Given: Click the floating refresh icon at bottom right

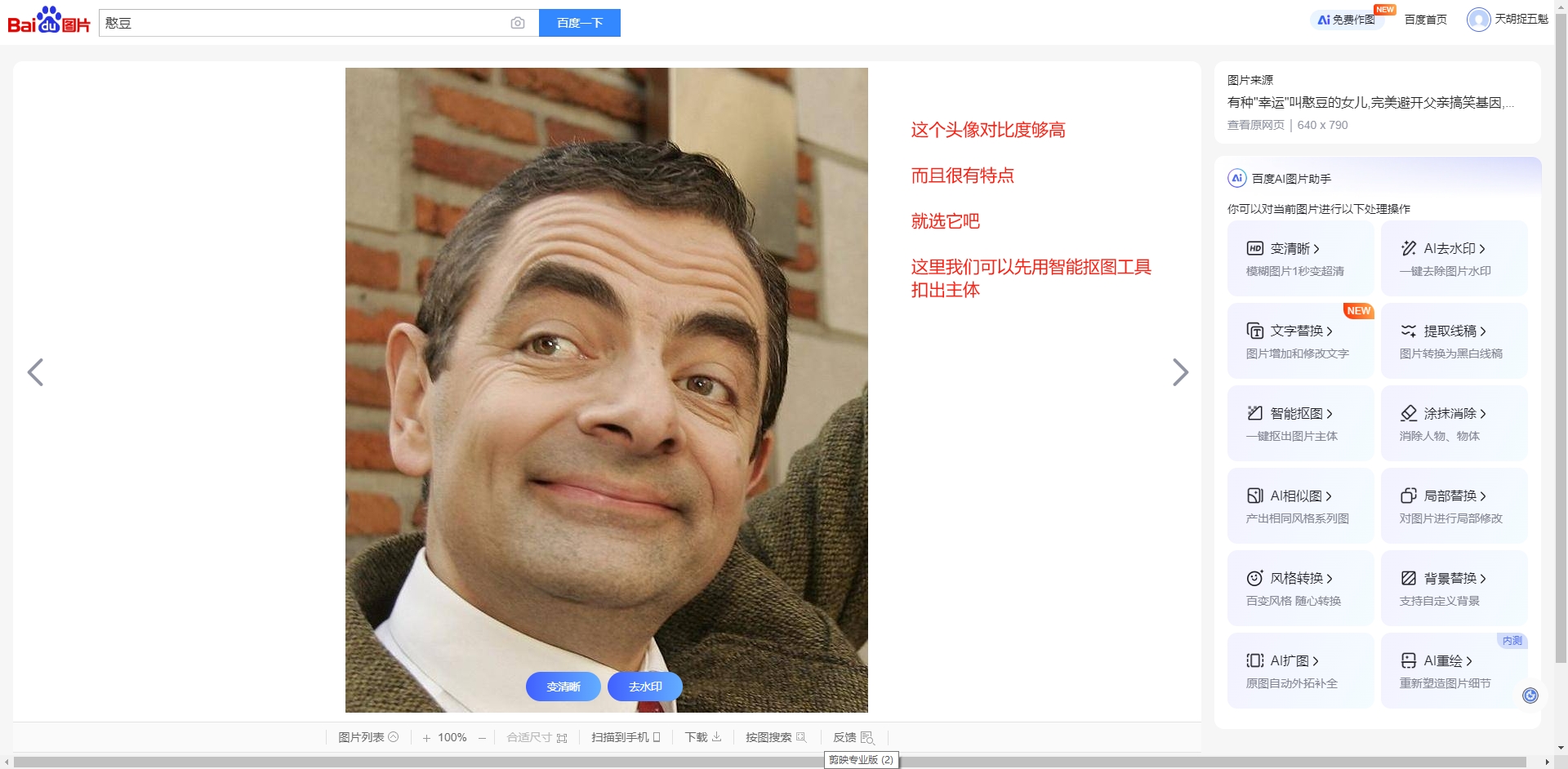Looking at the screenshot, I should (1530, 695).
